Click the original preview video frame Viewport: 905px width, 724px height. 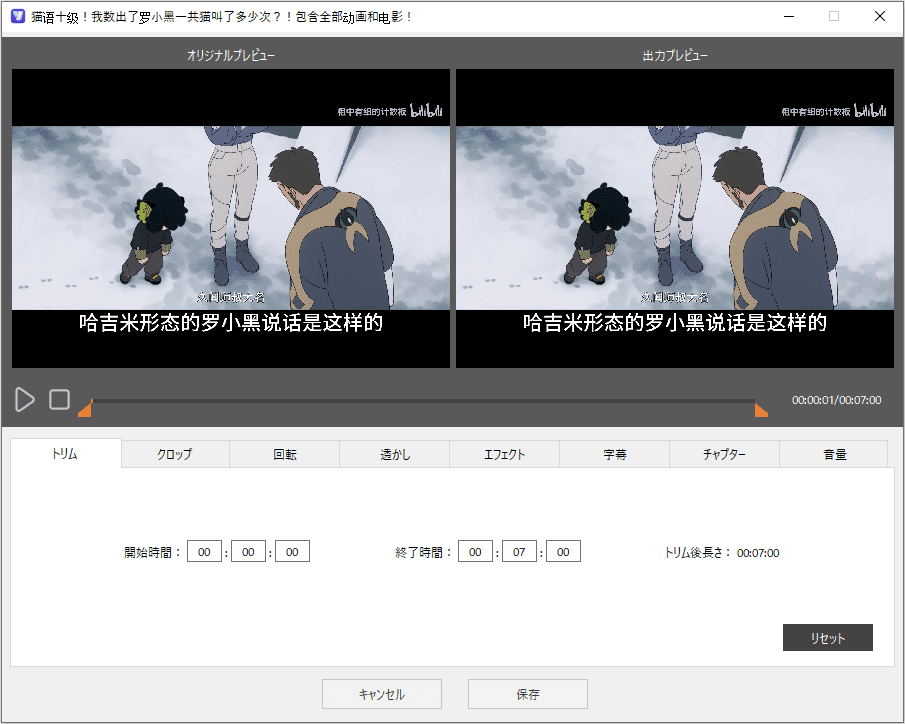(x=231, y=218)
